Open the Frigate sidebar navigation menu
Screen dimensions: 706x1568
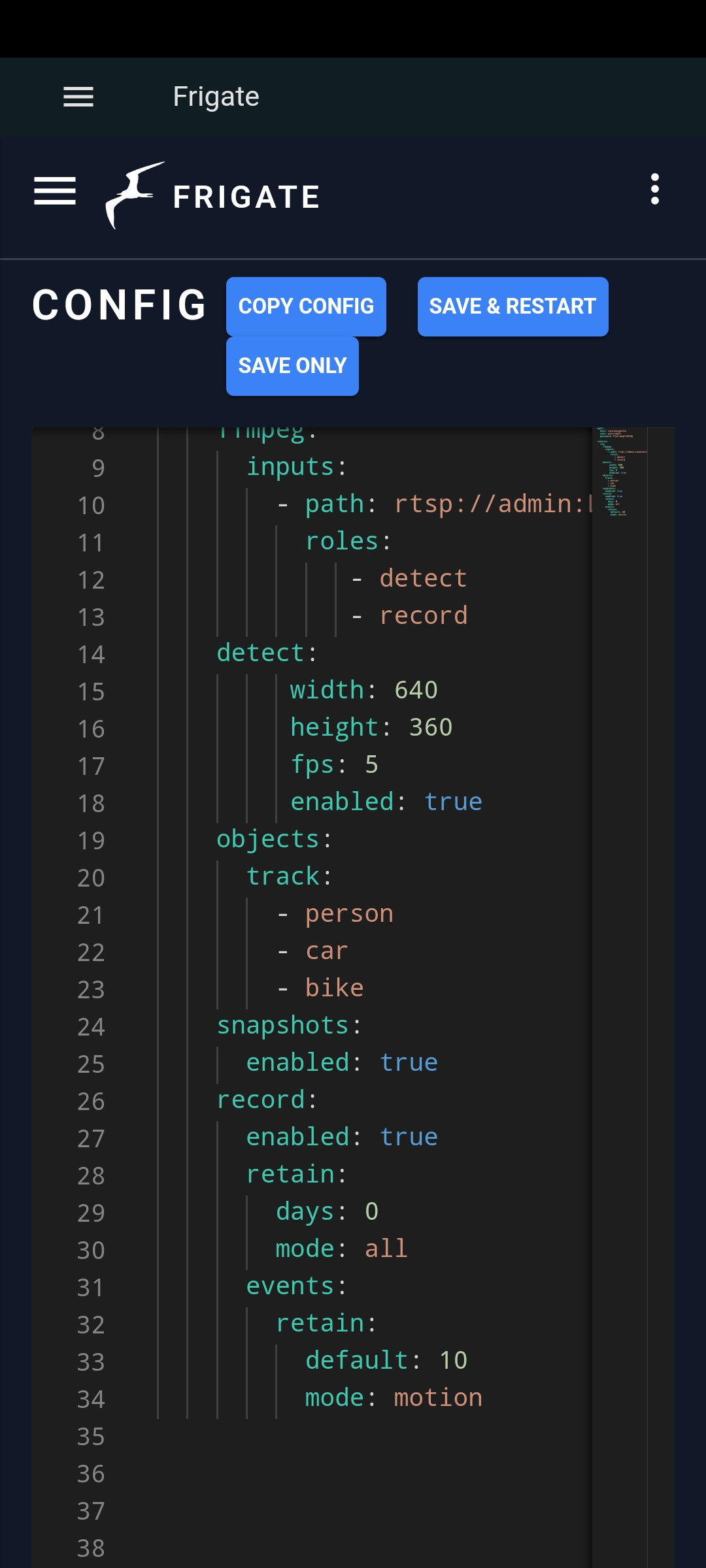click(x=55, y=191)
